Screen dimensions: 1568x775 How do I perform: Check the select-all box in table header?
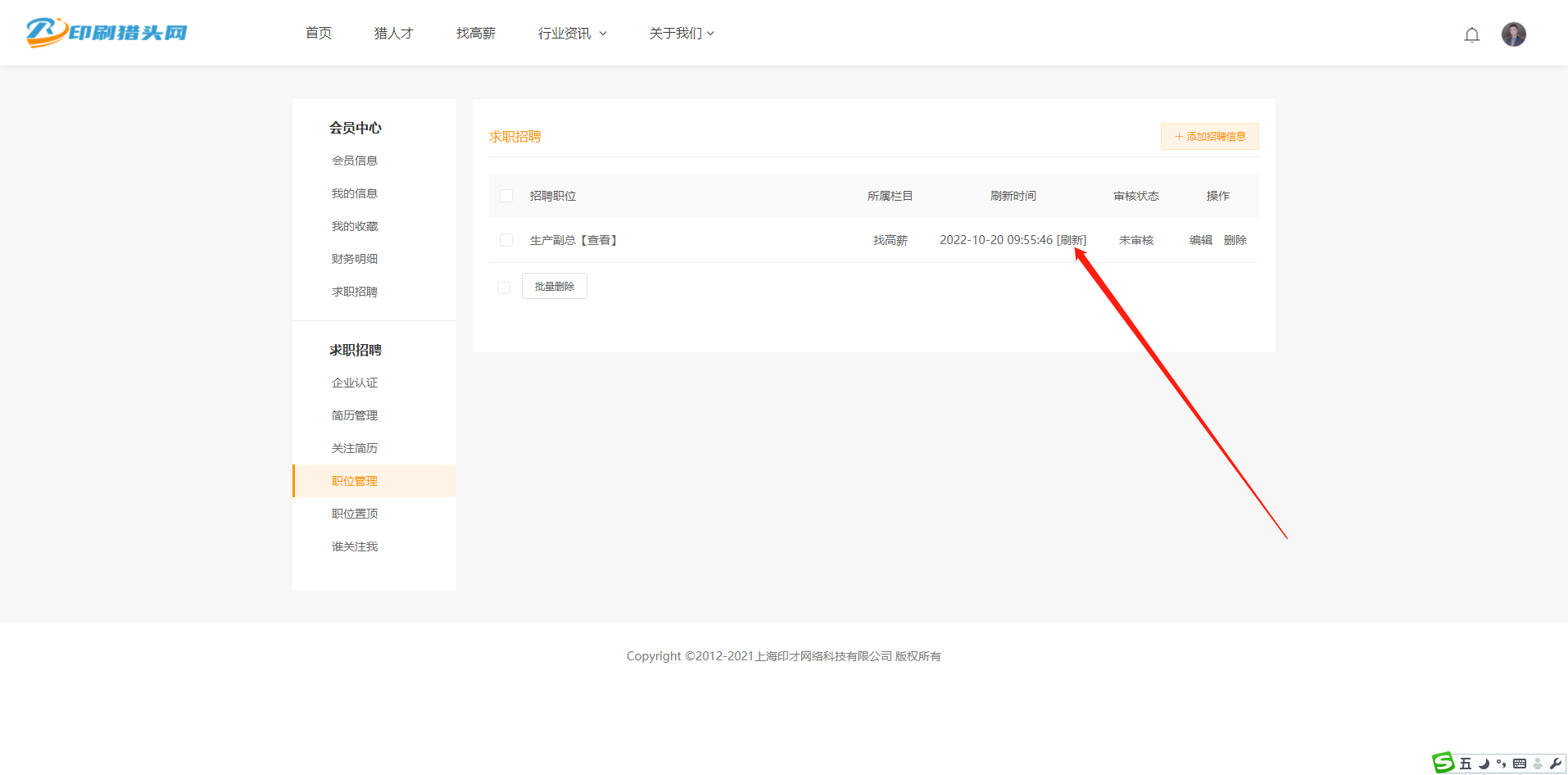tap(506, 196)
